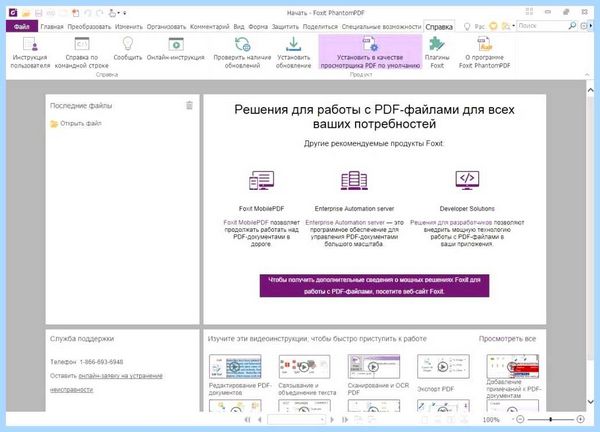
Task: Click the search magnifier icon
Action: (572, 26)
